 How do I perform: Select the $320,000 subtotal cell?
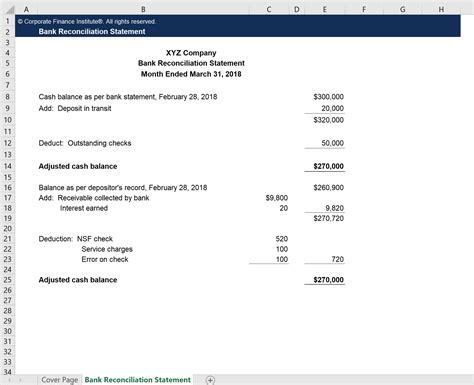328,120
